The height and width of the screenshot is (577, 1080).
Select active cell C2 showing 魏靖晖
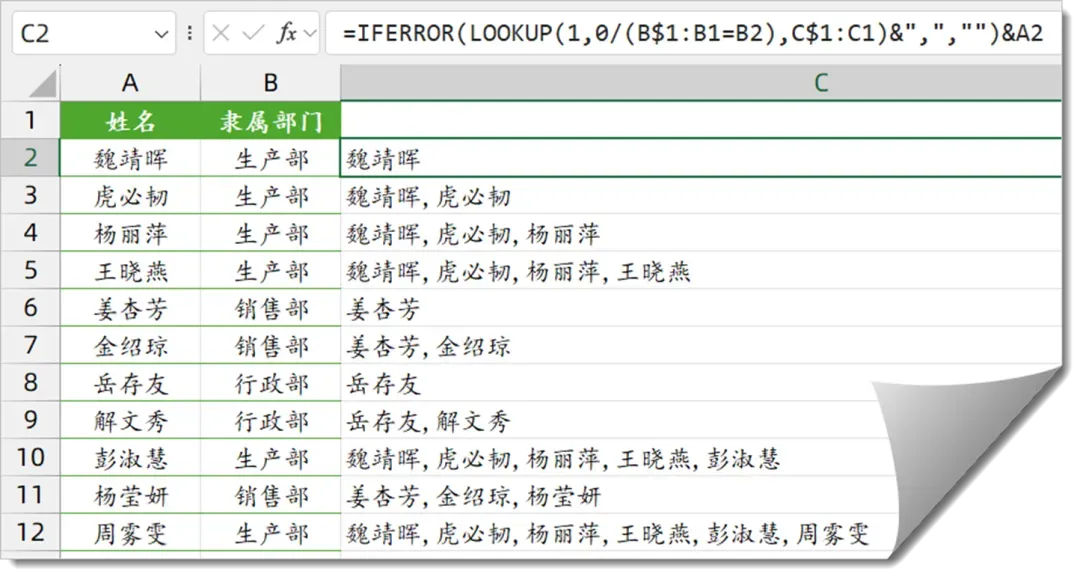[700, 158]
